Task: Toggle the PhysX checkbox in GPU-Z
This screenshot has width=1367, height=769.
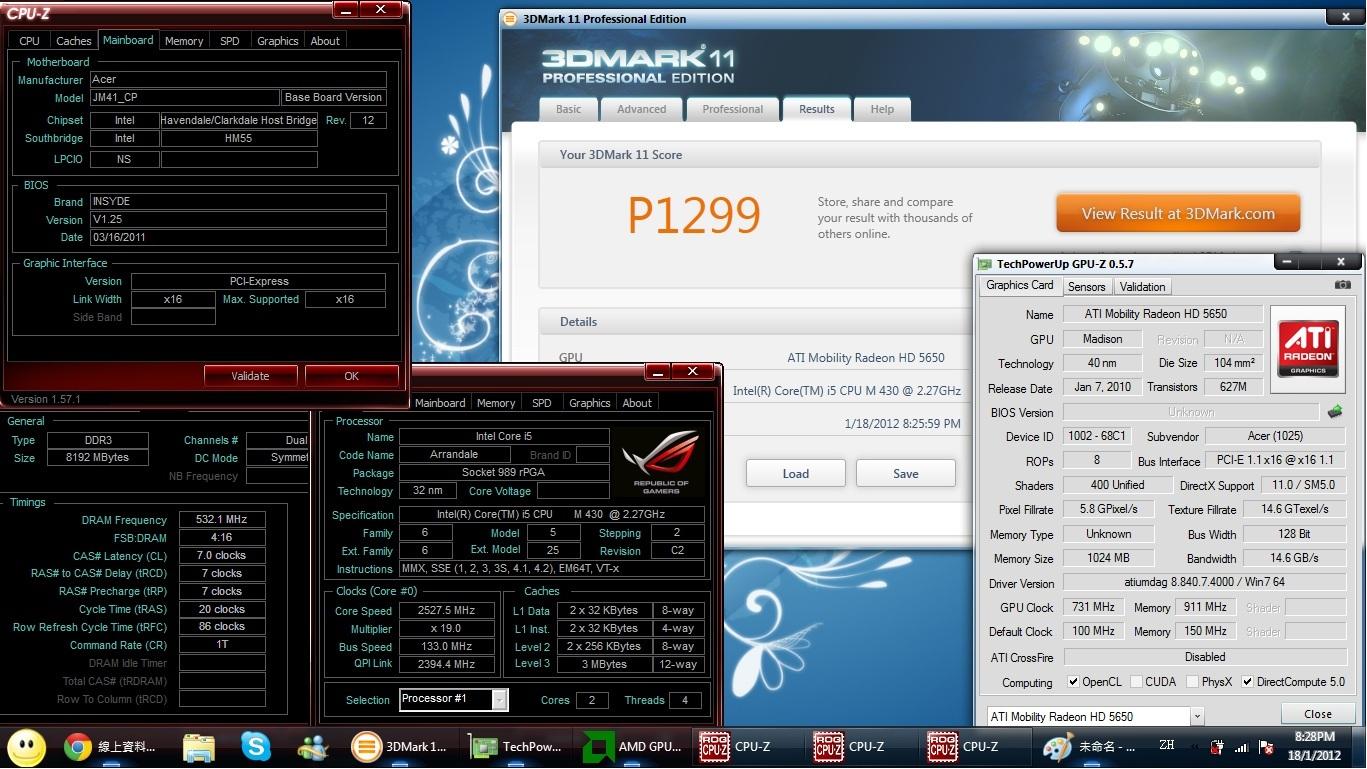Action: click(1192, 682)
